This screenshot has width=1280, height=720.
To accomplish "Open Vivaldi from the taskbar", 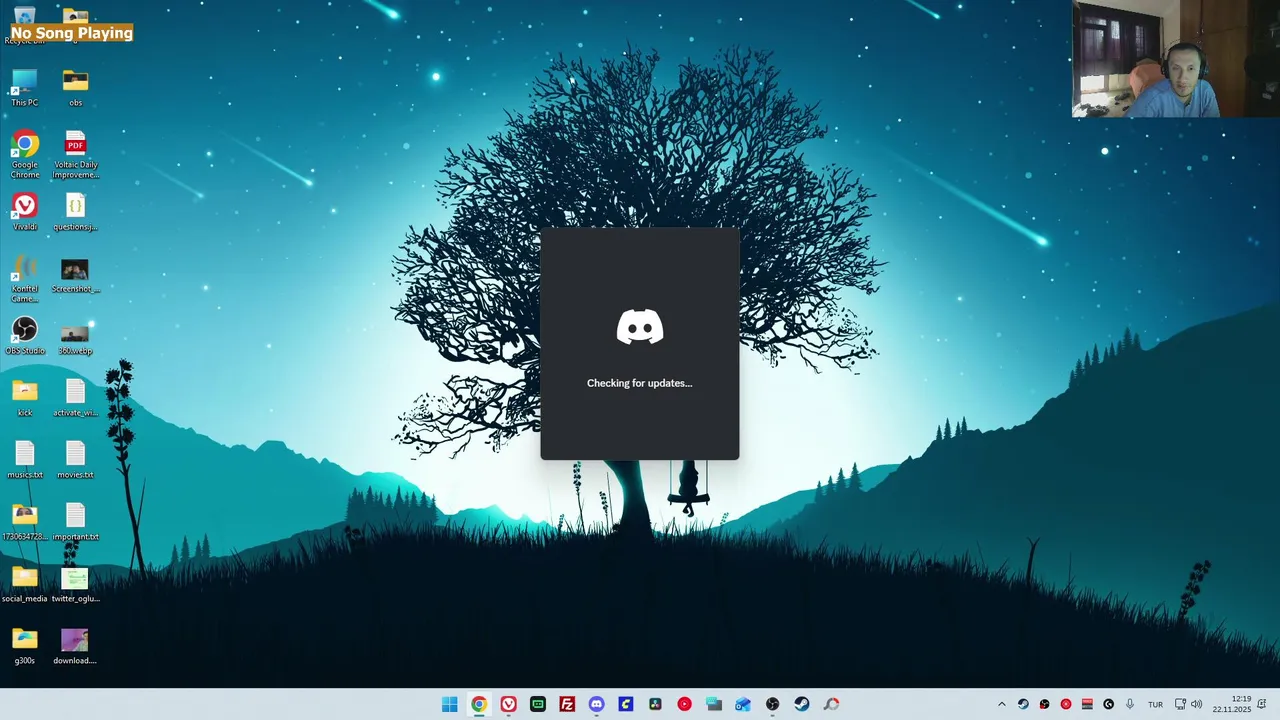I will (508, 704).
